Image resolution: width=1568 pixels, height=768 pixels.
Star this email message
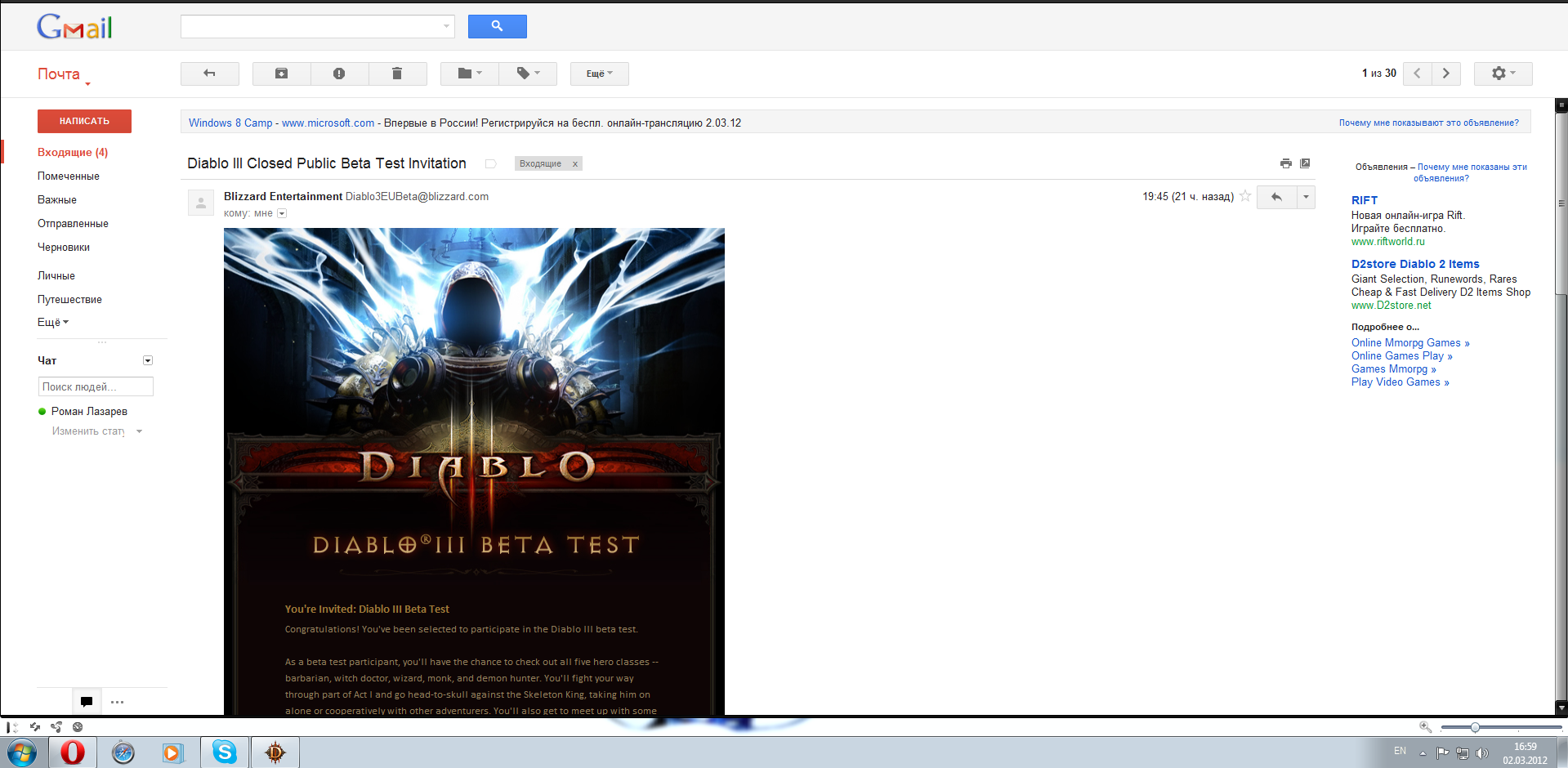[1245, 196]
